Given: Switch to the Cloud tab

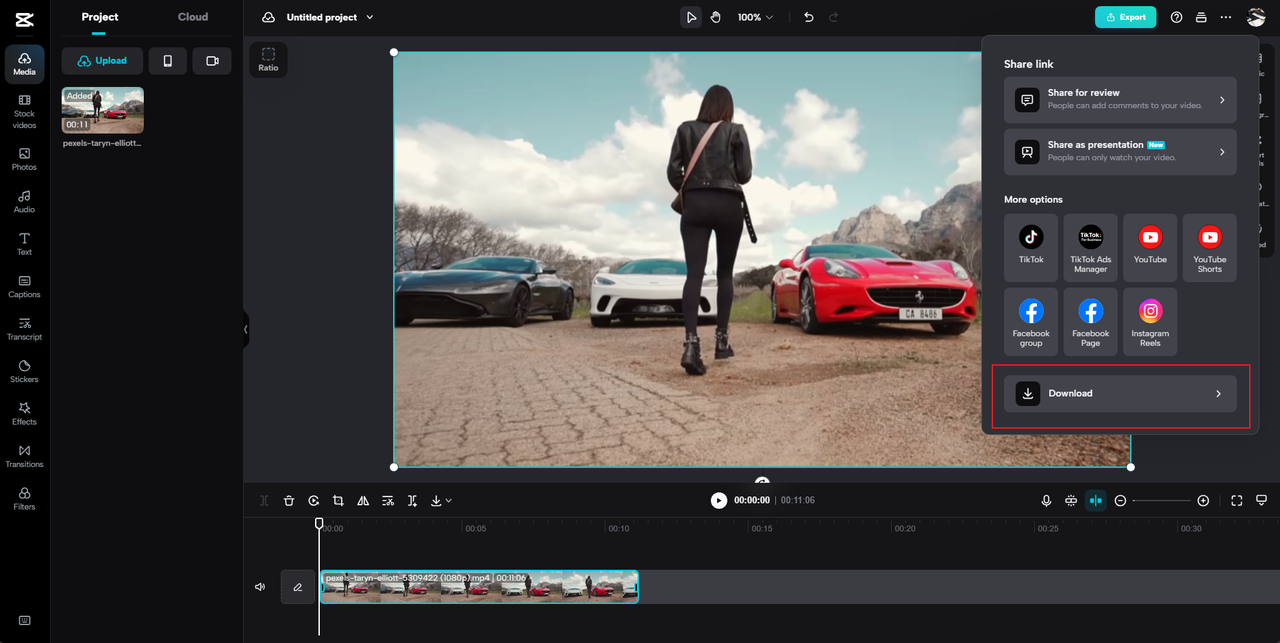Looking at the screenshot, I should coord(193,17).
